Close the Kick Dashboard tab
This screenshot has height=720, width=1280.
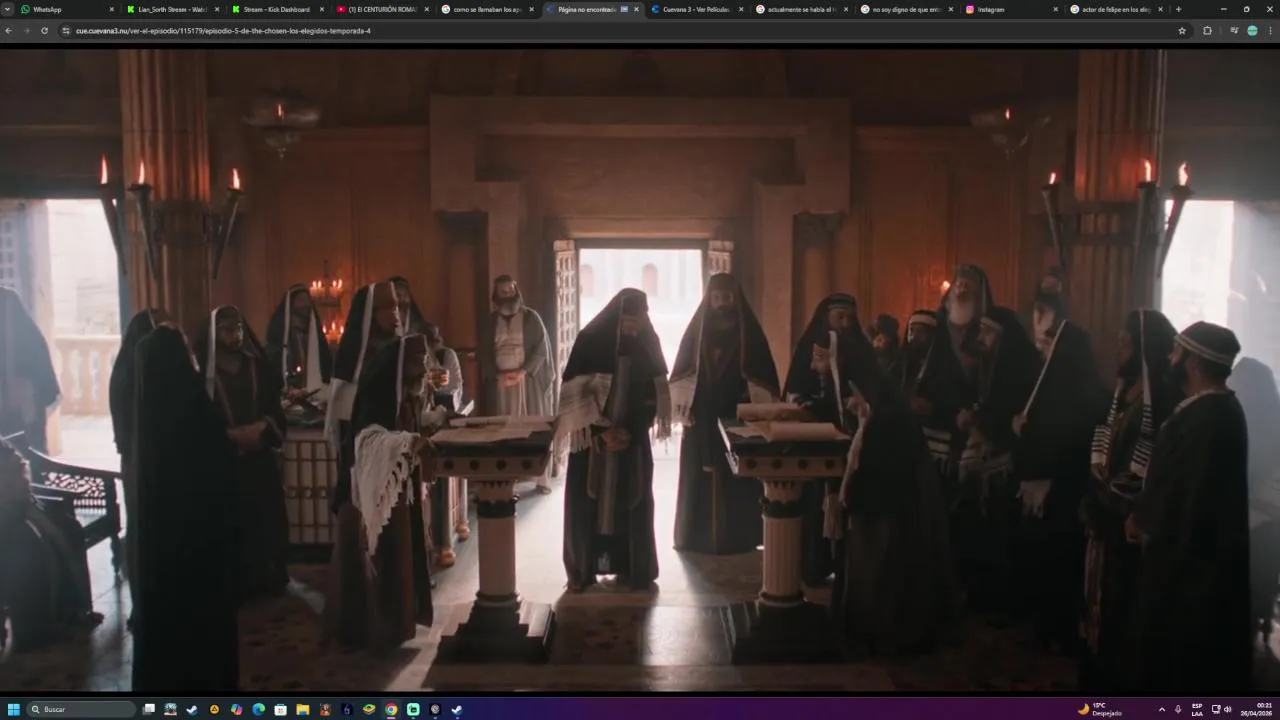[321, 9]
